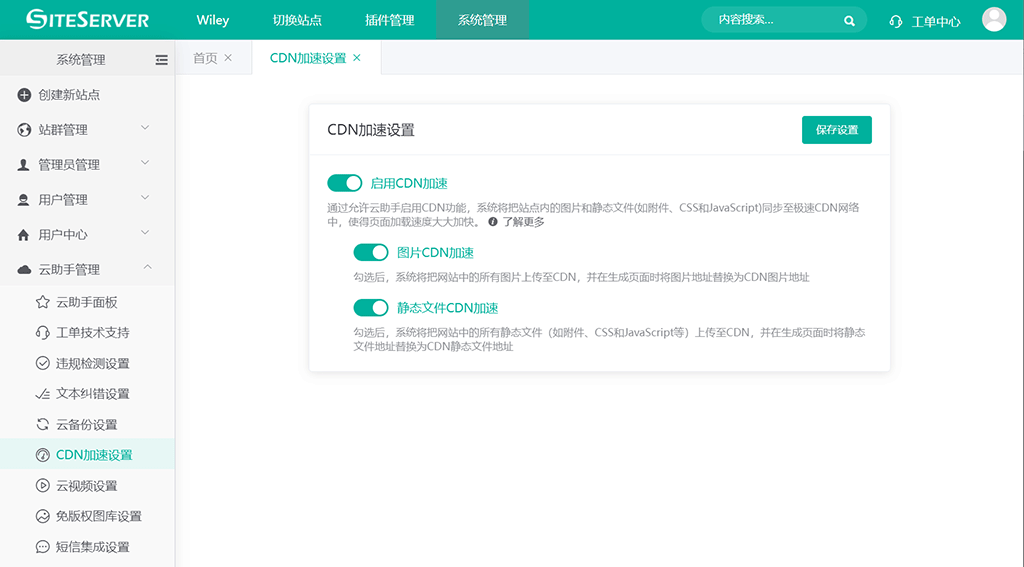Click the search magnifier icon
The height and width of the screenshot is (567, 1024).
849,20
